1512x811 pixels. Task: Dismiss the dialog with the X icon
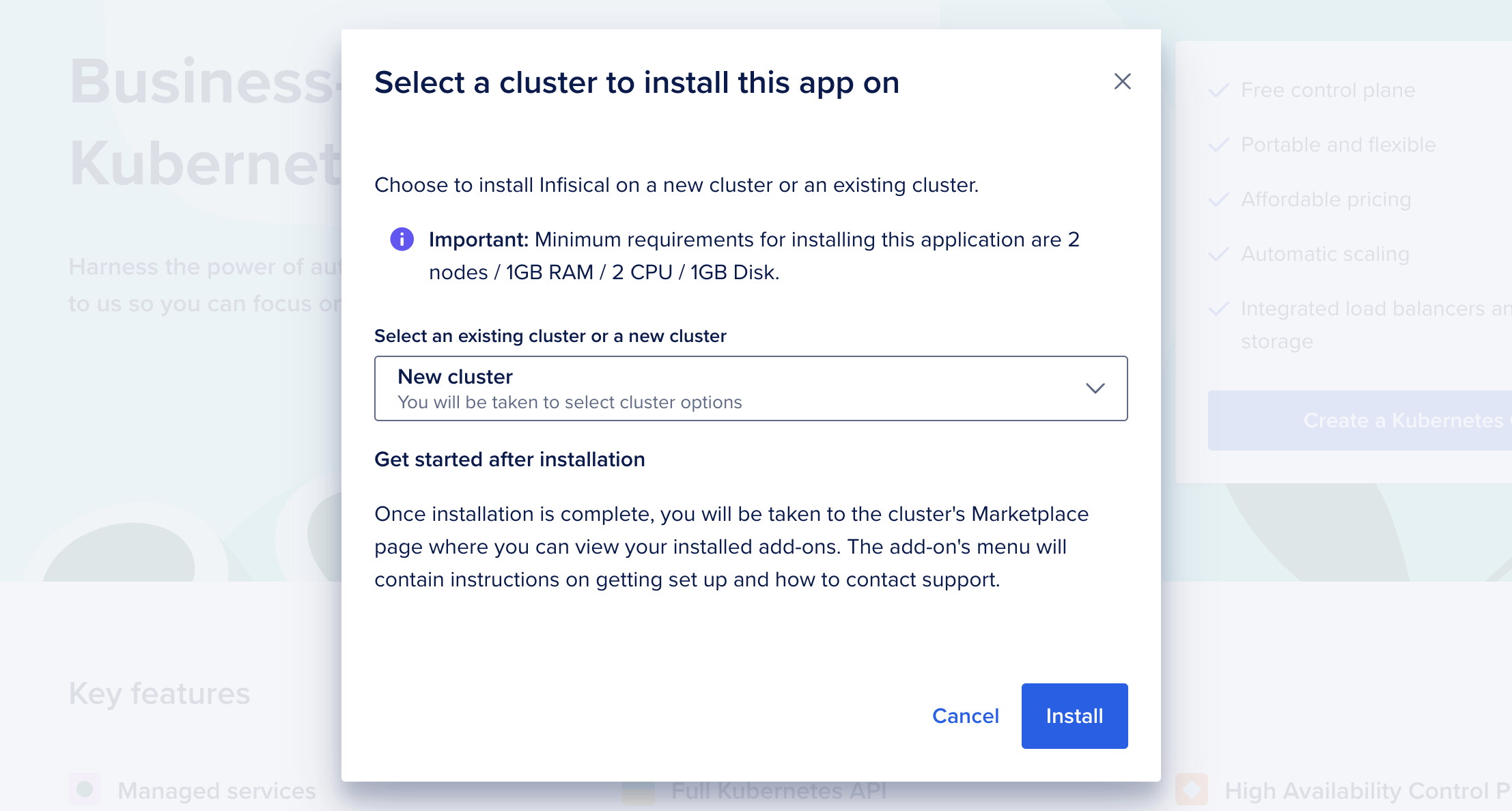(x=1123, y=81)
